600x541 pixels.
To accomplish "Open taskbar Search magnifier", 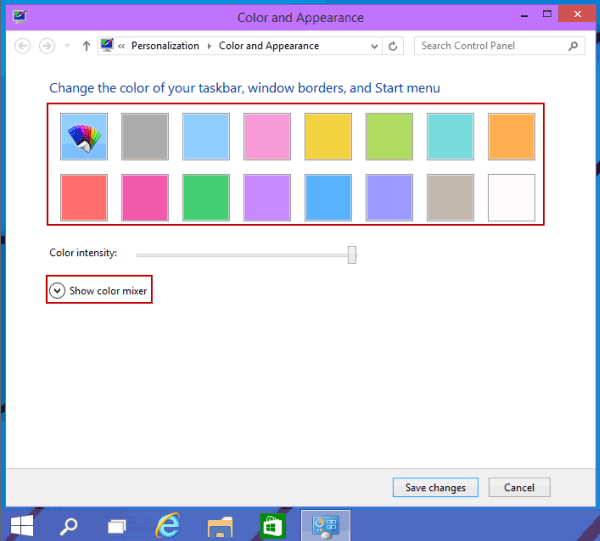I will (x=69, y=526).
